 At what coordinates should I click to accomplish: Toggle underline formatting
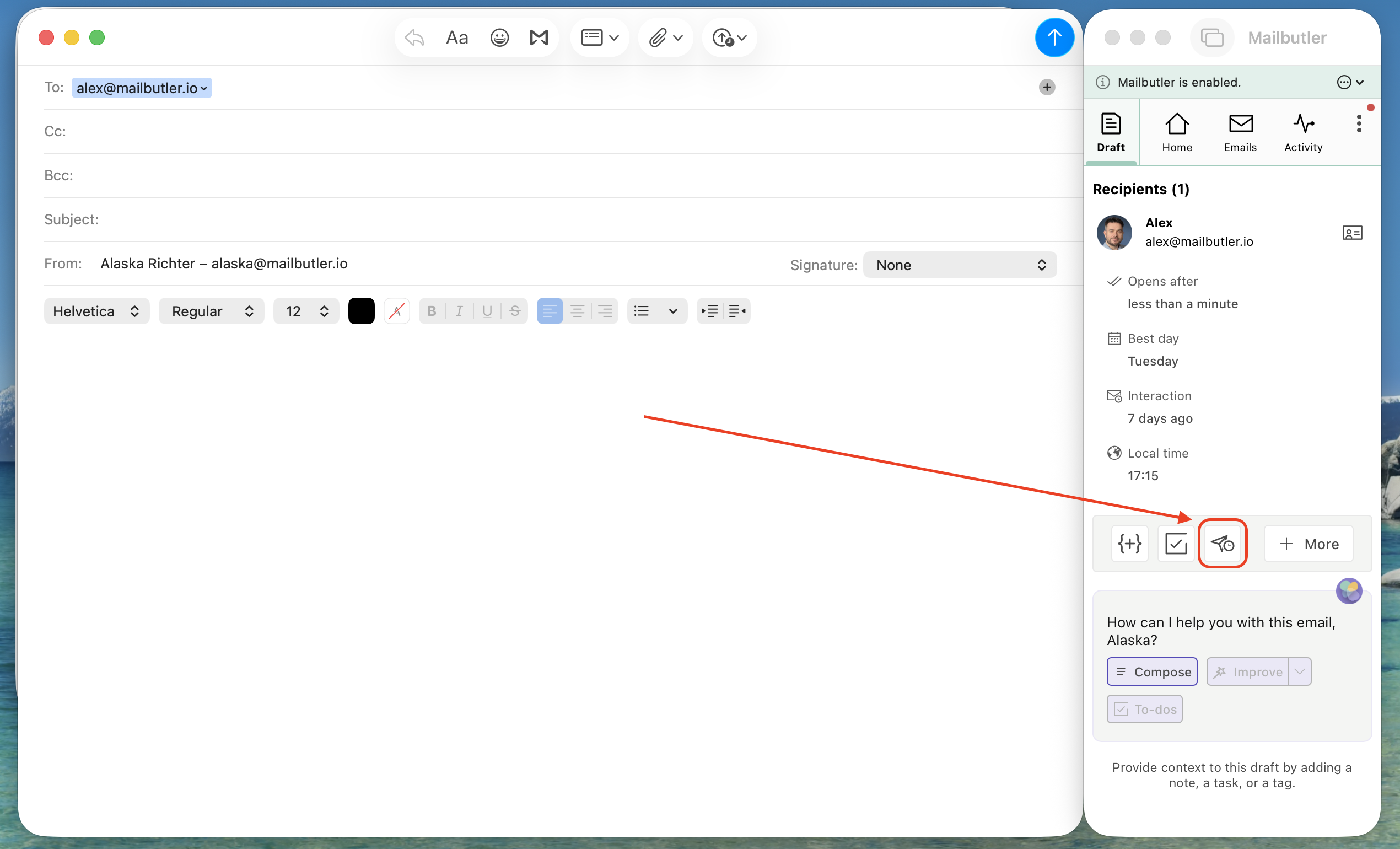click(487, 311)
